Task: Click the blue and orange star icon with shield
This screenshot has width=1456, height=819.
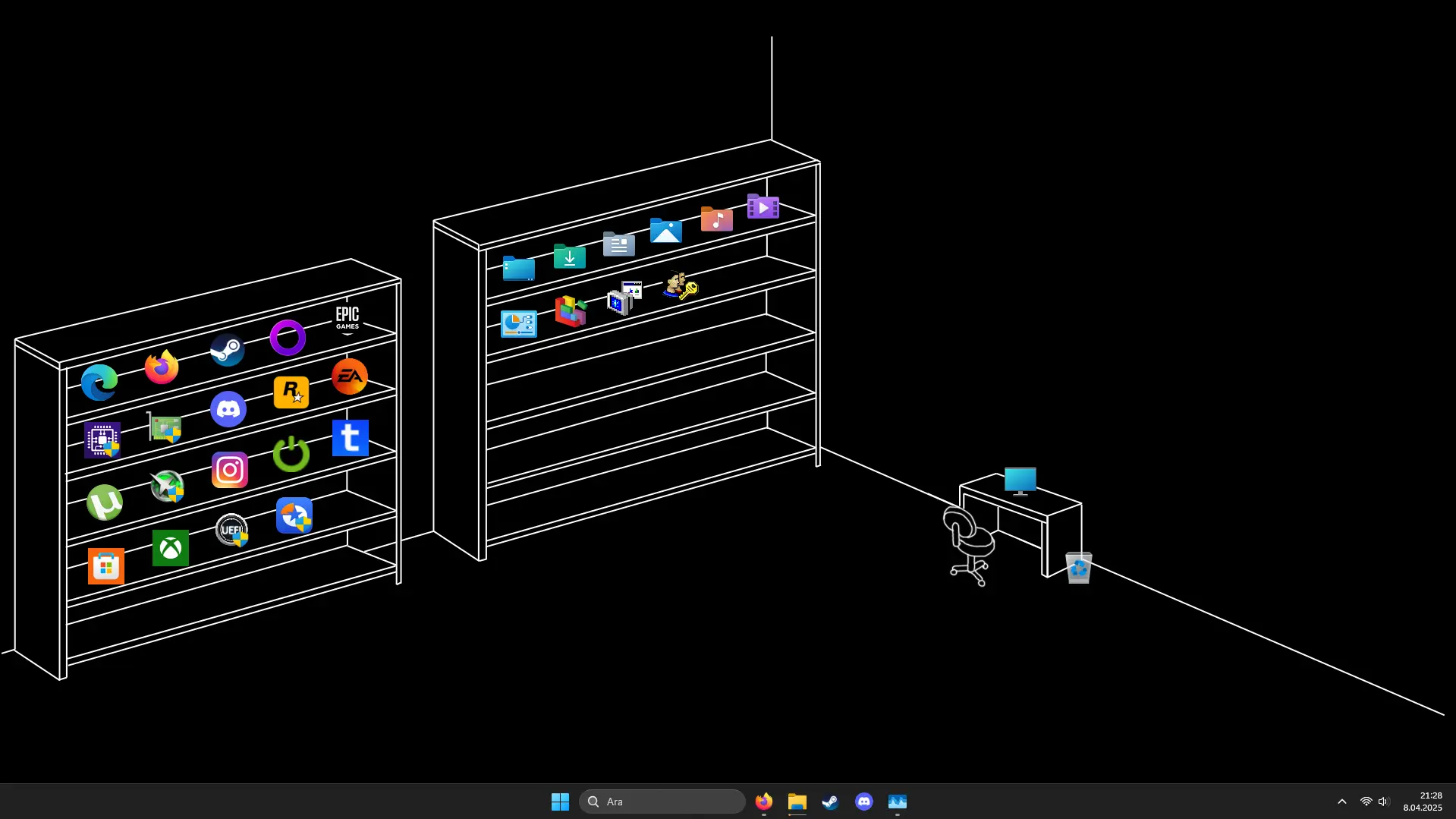Action: (294, 515)
